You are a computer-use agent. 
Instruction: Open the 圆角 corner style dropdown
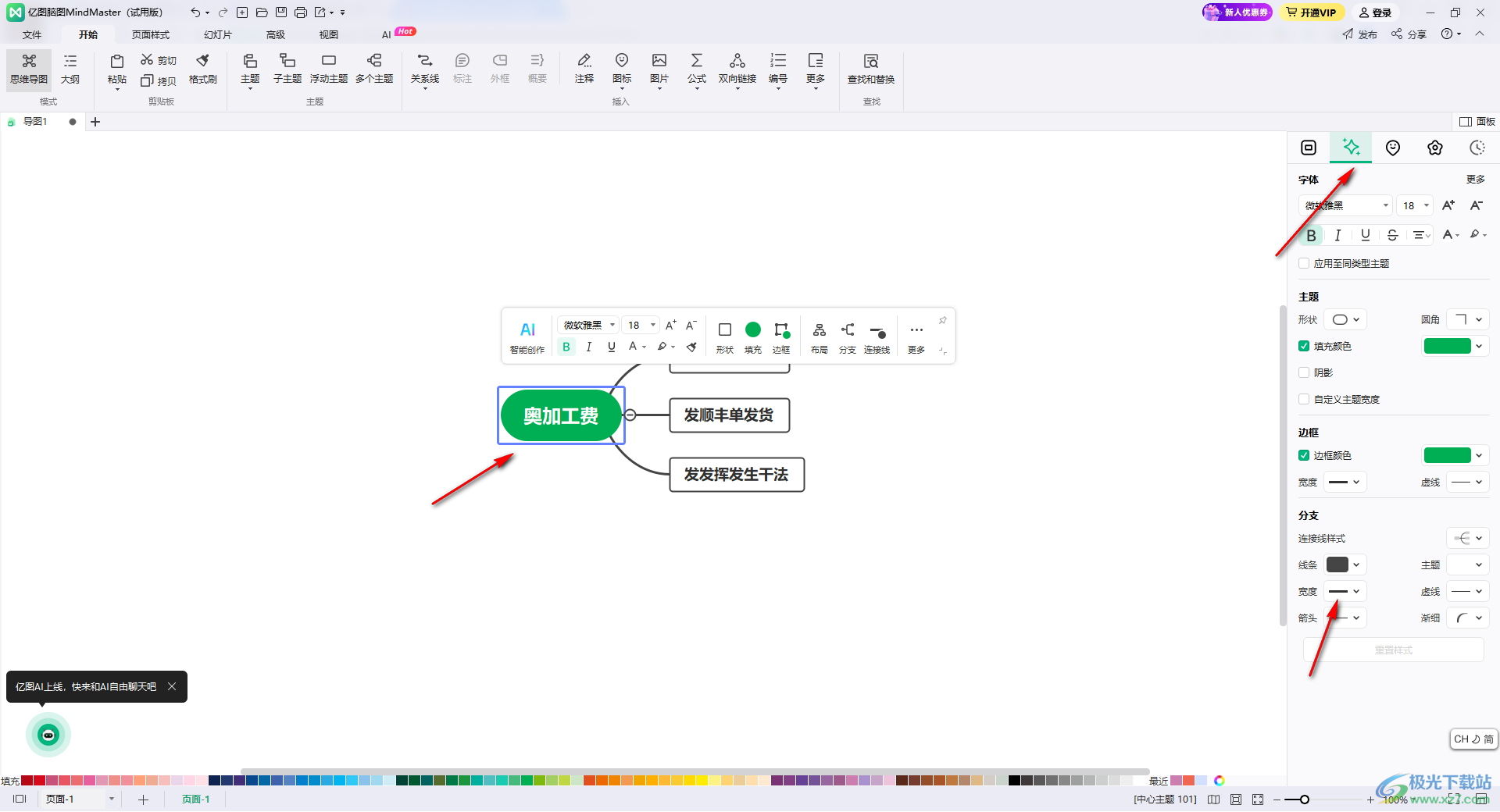coord(1468,319)
